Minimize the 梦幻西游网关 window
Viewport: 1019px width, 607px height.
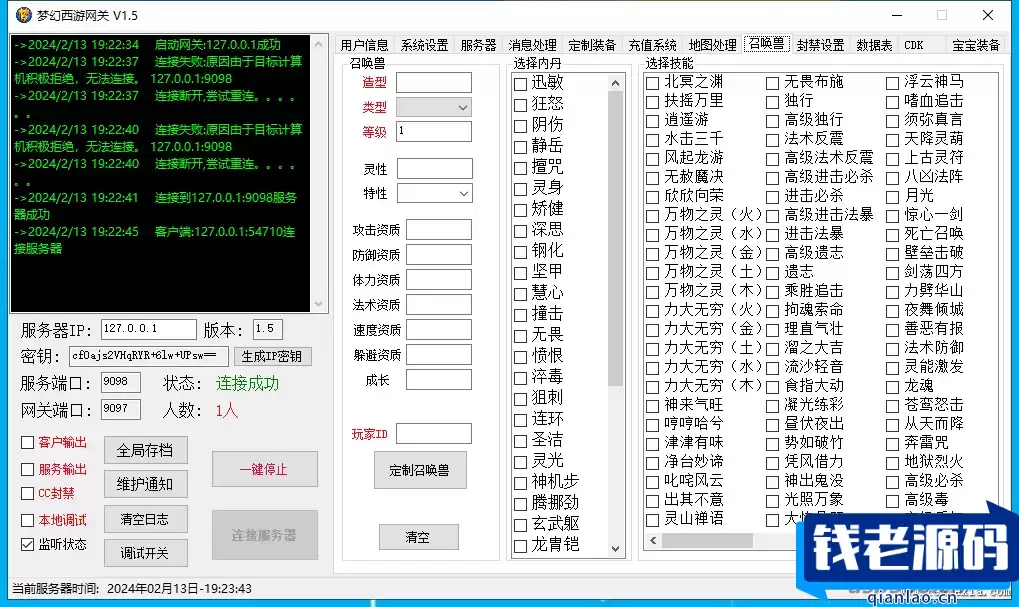coord(897,15)
